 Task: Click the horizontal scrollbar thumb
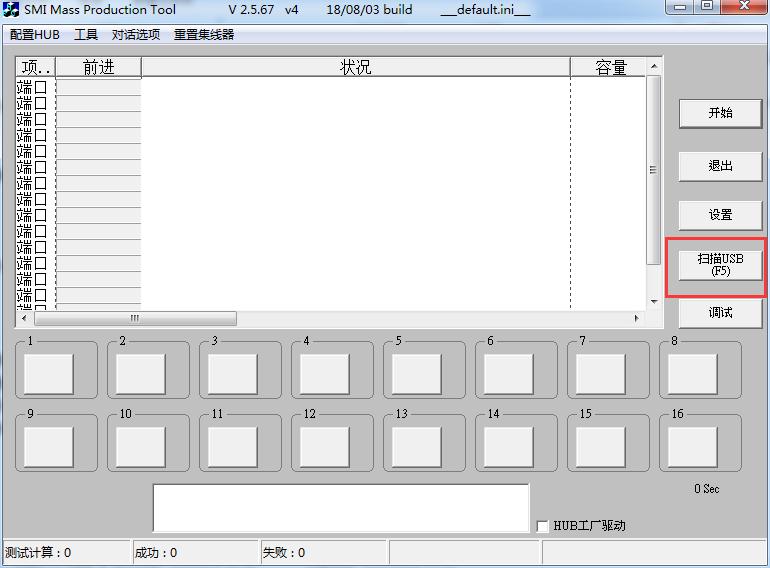click(x=135, y=318)
